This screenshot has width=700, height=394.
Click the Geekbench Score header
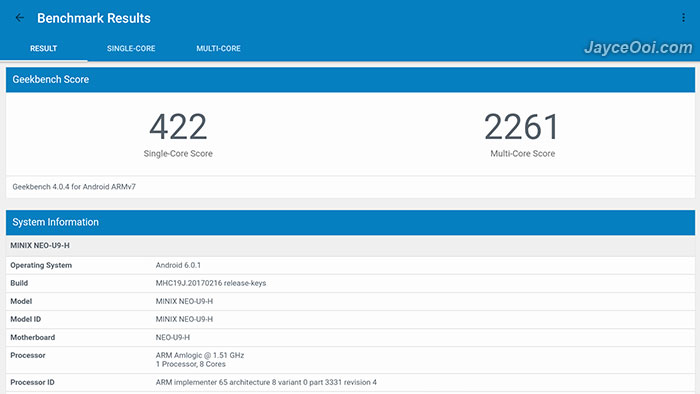click(x=350, y=79)
